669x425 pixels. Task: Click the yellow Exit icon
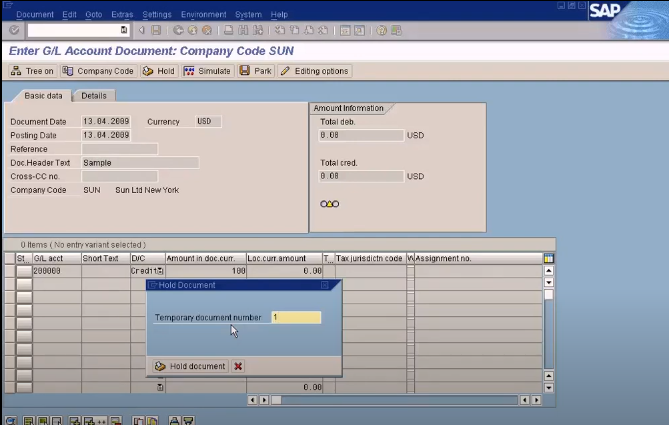coord(192,30)
